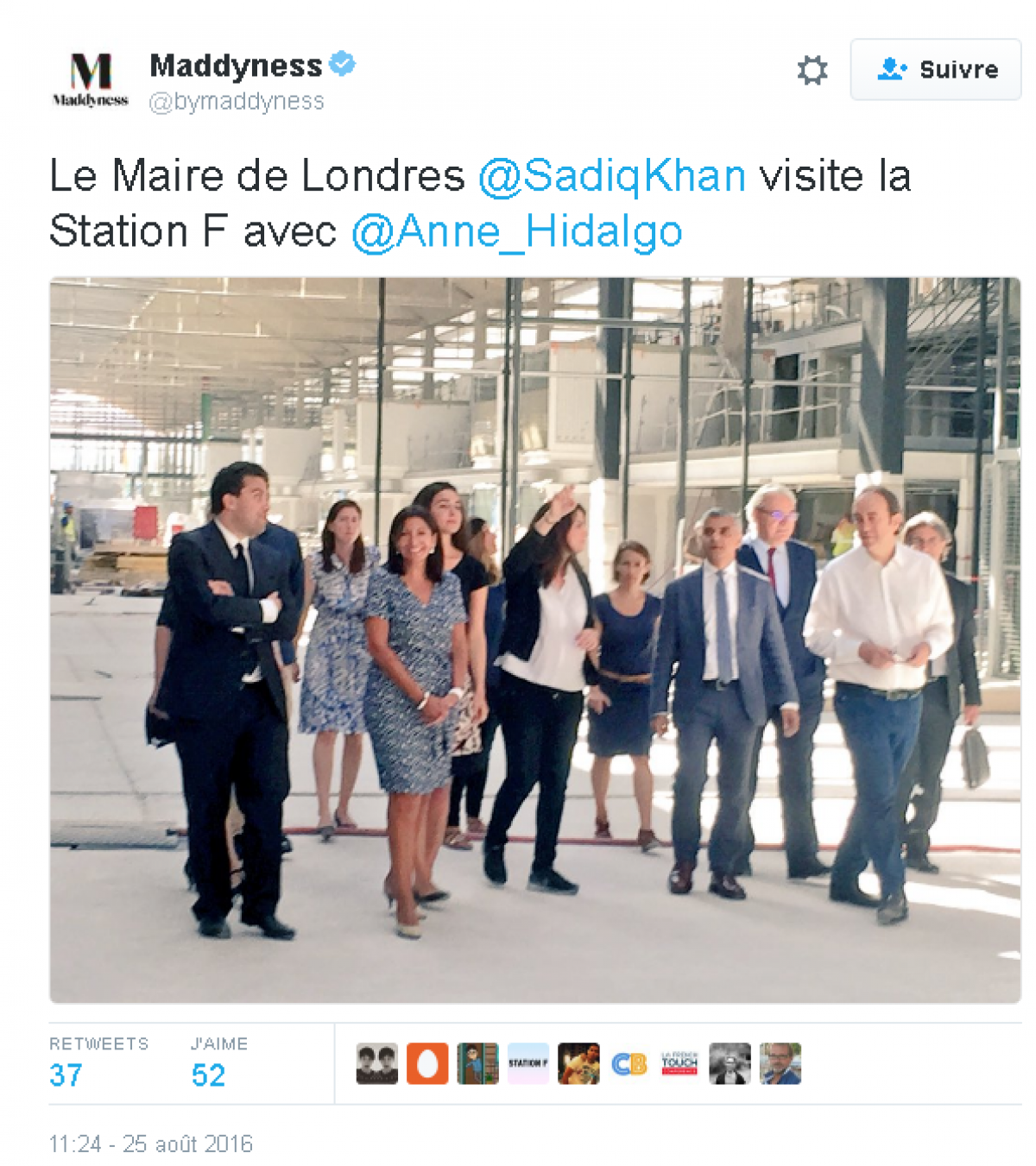Image resolution: width=1036 pixels, height=1166 pixels.
Task: Open the 11:24 - 25 août 2016 timestamp
Action: 151,1144
